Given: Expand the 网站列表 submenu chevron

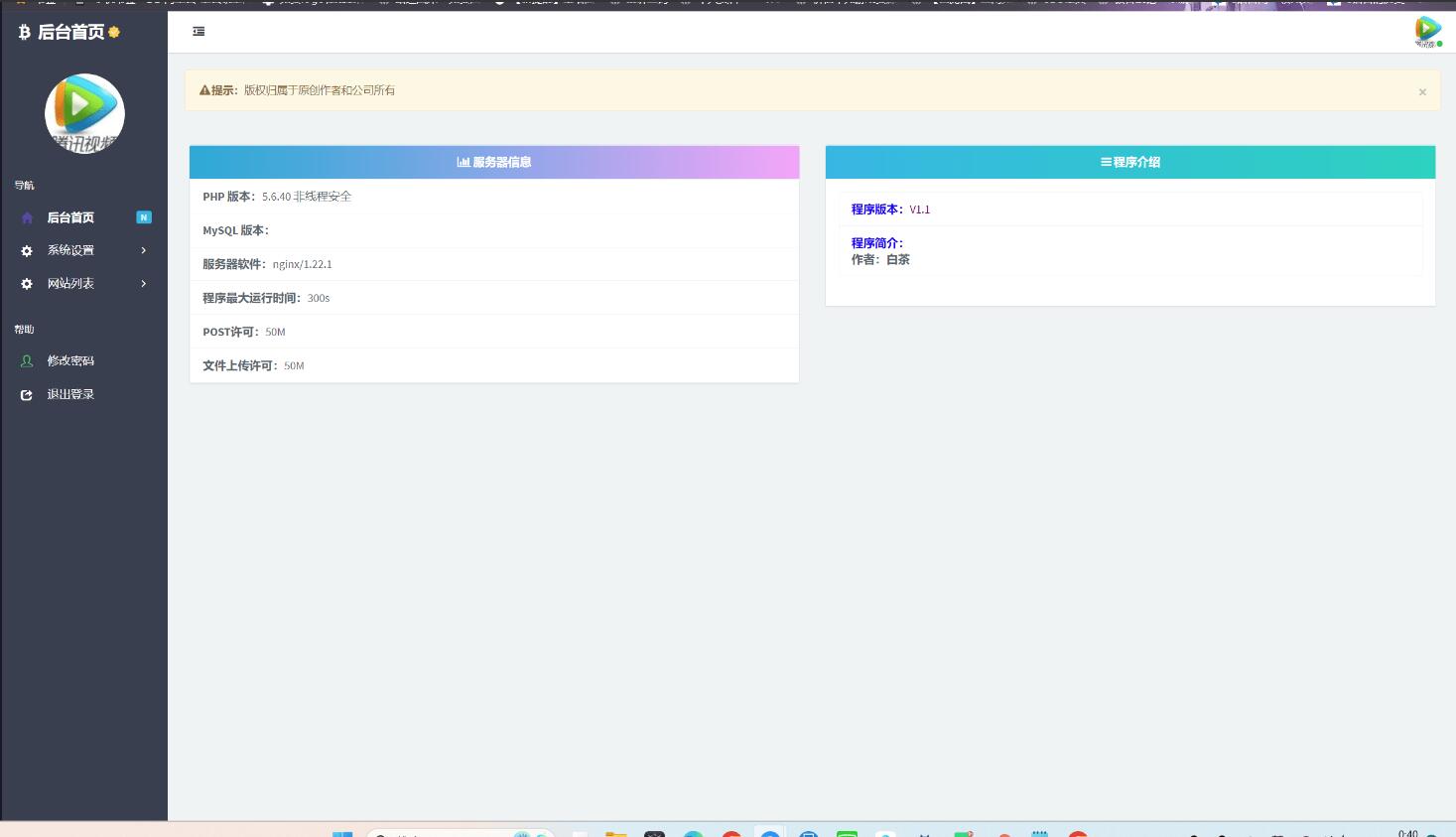Looking at the screenshot, I should coord(144,283).
